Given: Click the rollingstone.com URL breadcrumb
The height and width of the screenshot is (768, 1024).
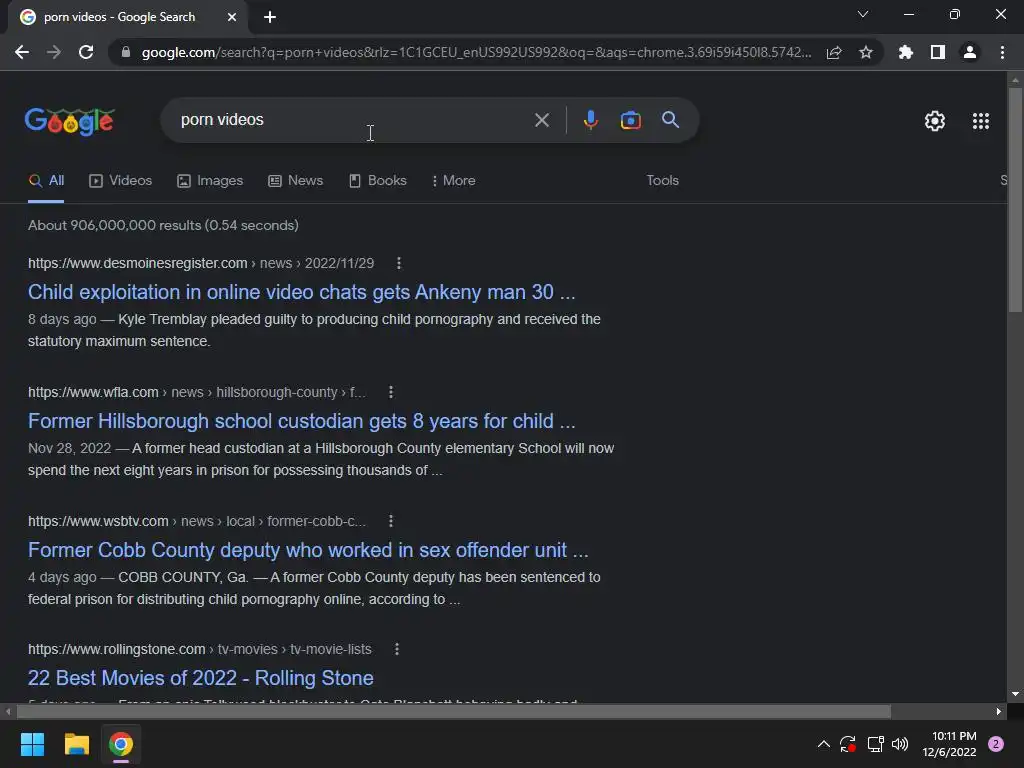Looking at the screenshot, I should point(200,649).
